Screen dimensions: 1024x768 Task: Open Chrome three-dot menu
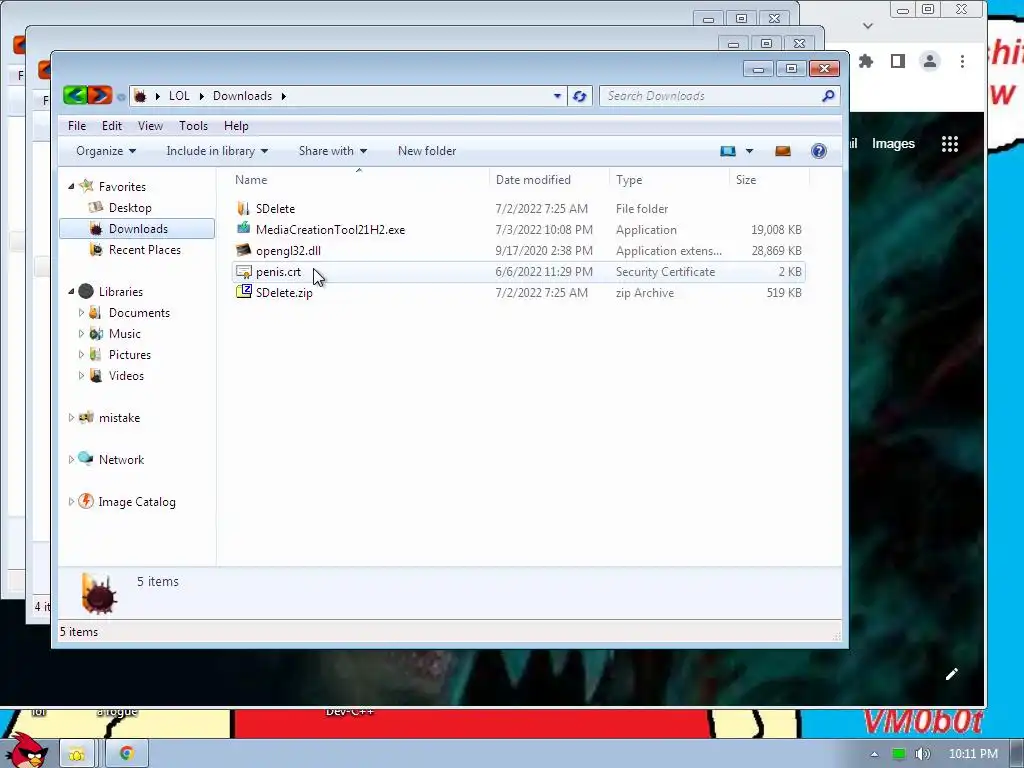(x=962, y=61)
